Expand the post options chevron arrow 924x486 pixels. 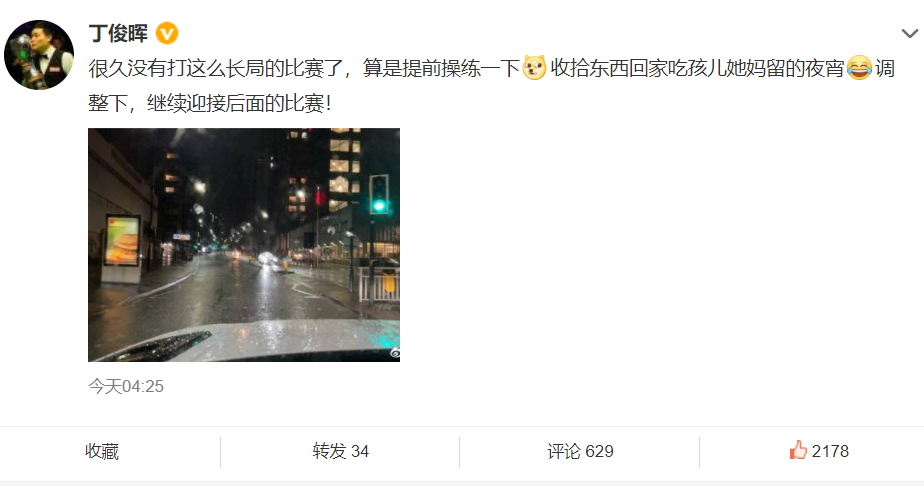910,34
